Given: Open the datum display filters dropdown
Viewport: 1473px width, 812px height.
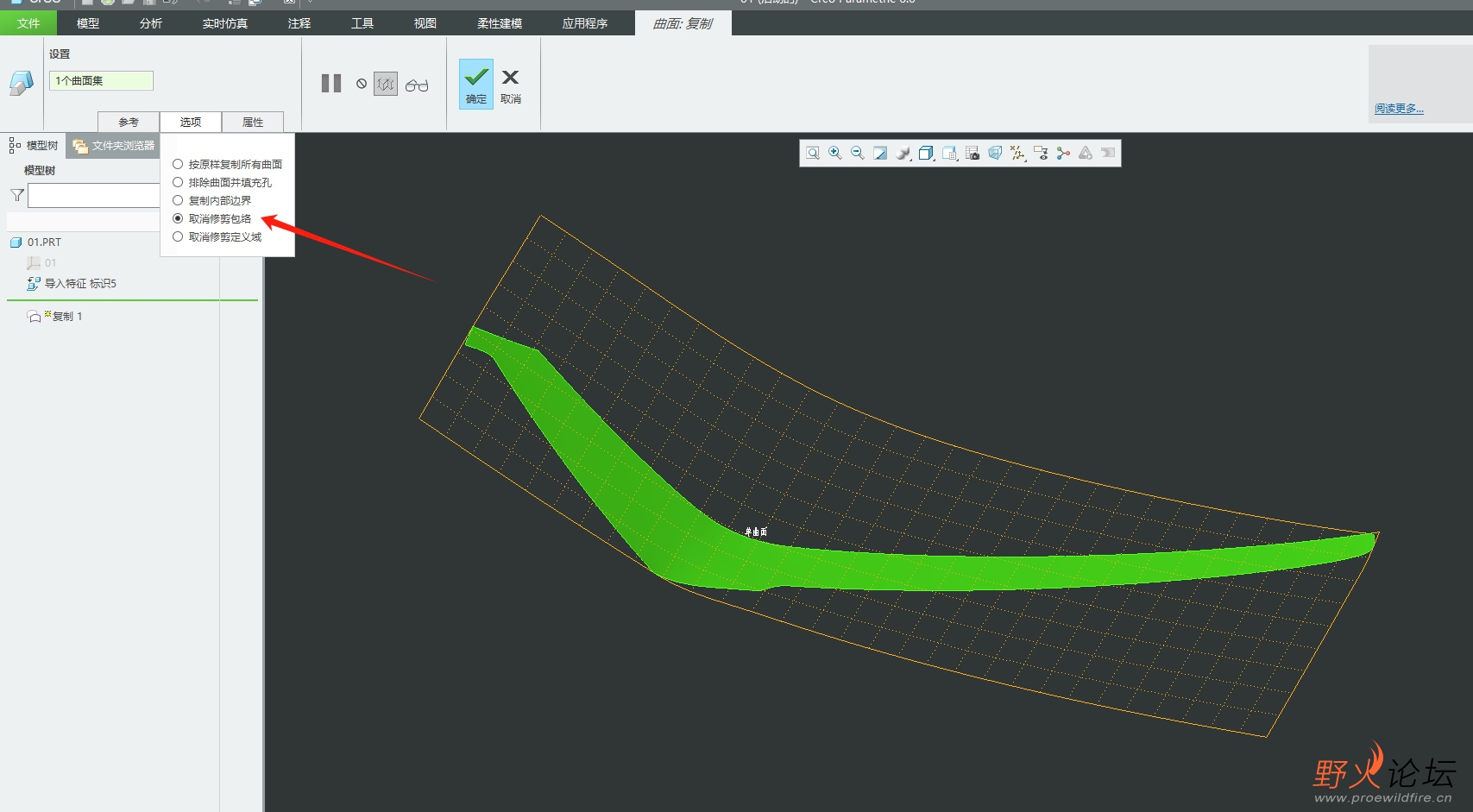Looking at the screenshot, I should (1018, 154).
